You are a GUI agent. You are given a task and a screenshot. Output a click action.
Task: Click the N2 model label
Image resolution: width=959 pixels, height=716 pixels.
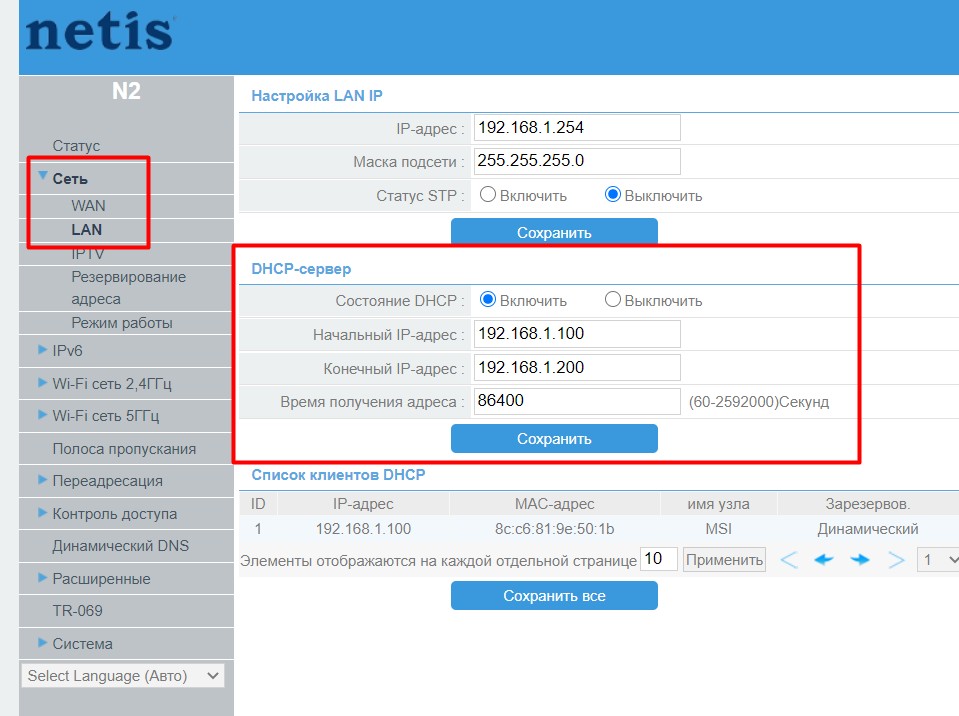[x=126, y=91]
